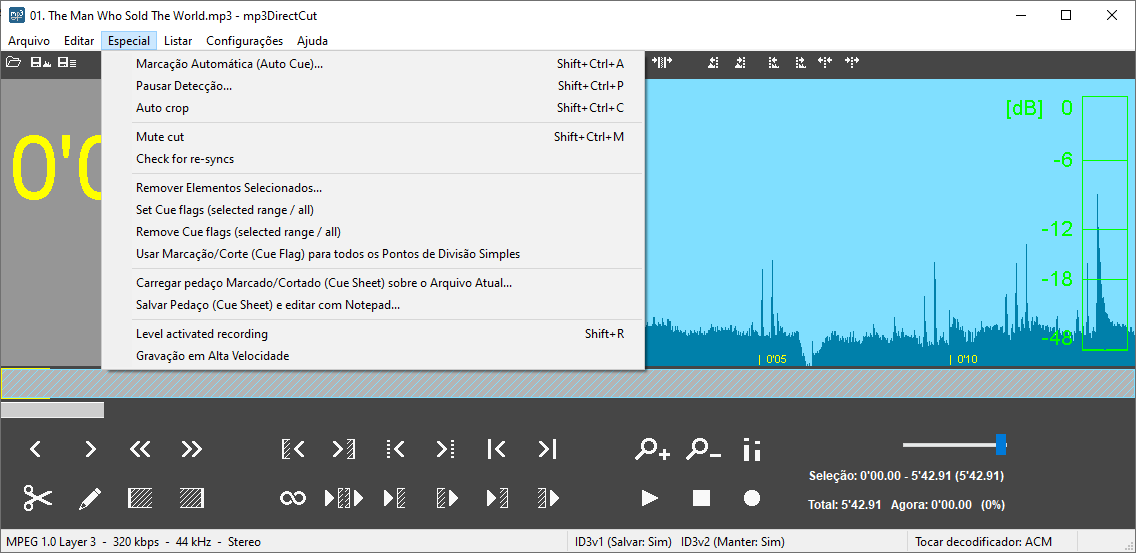This screenshot has width=1136, height=553.
Task: Click hatched bar with left arrow icon
Action: coord(293,449)
